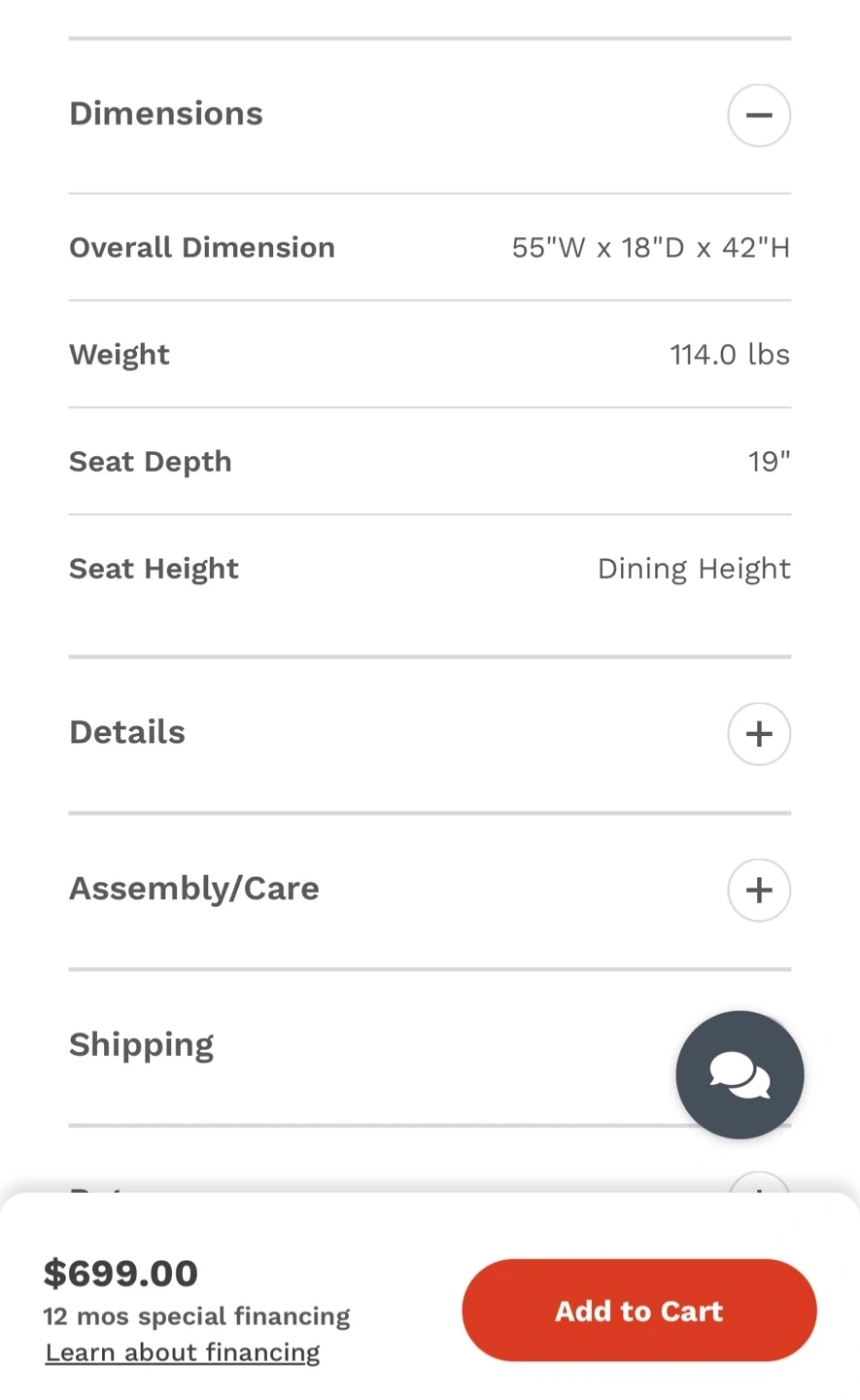Click the 114.0 lbs weight value

pos(729,355)
